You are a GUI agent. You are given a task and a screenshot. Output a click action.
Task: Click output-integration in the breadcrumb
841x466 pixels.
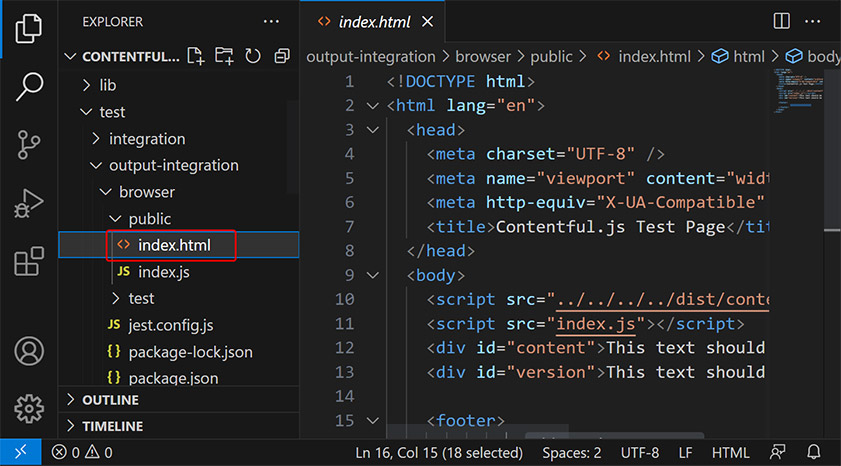tap(371, 56)
